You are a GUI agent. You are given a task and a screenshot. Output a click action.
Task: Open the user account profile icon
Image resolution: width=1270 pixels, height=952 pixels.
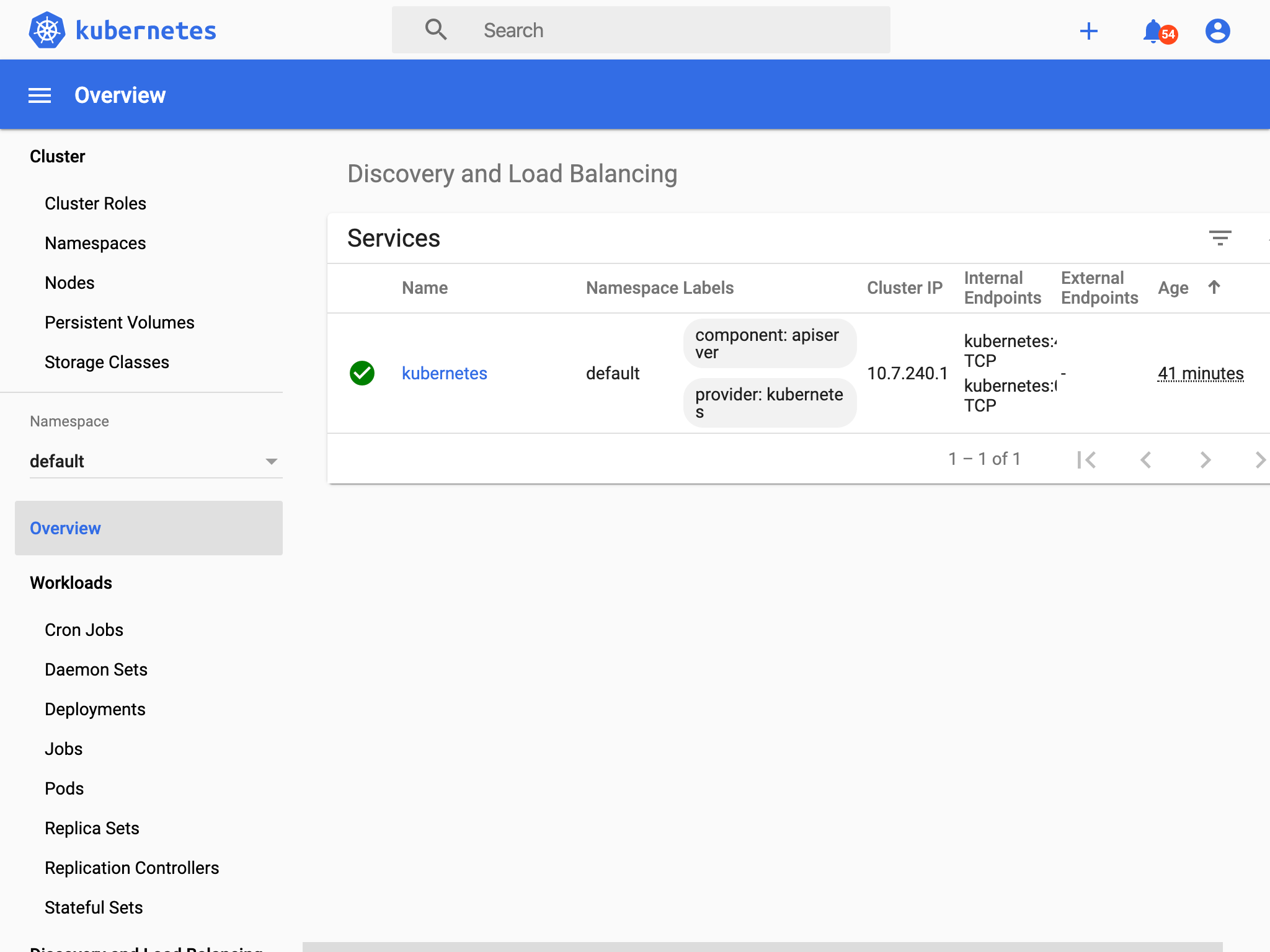click(1217, 30)
